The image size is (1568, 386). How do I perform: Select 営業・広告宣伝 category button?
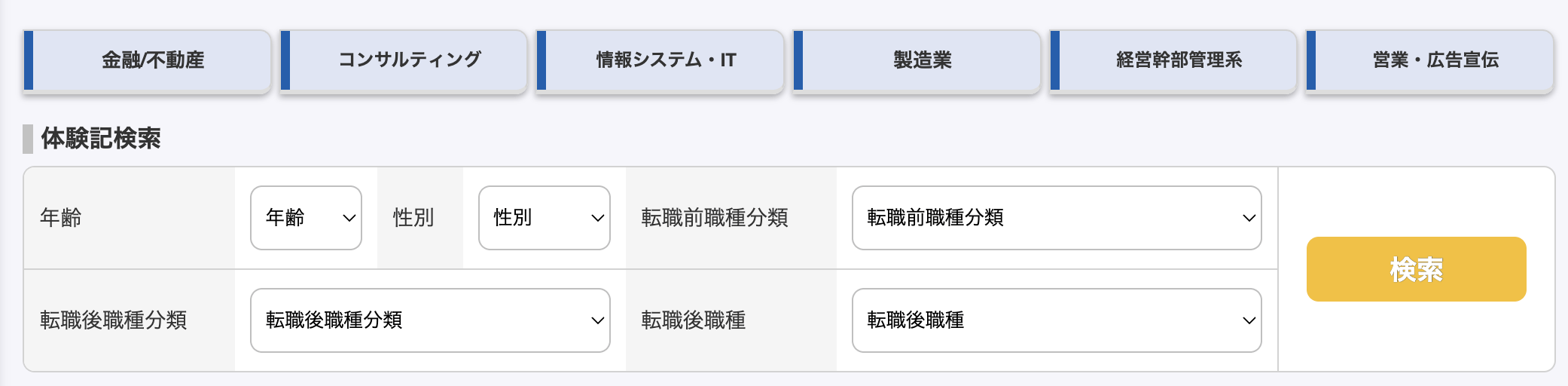(1430, 60)
